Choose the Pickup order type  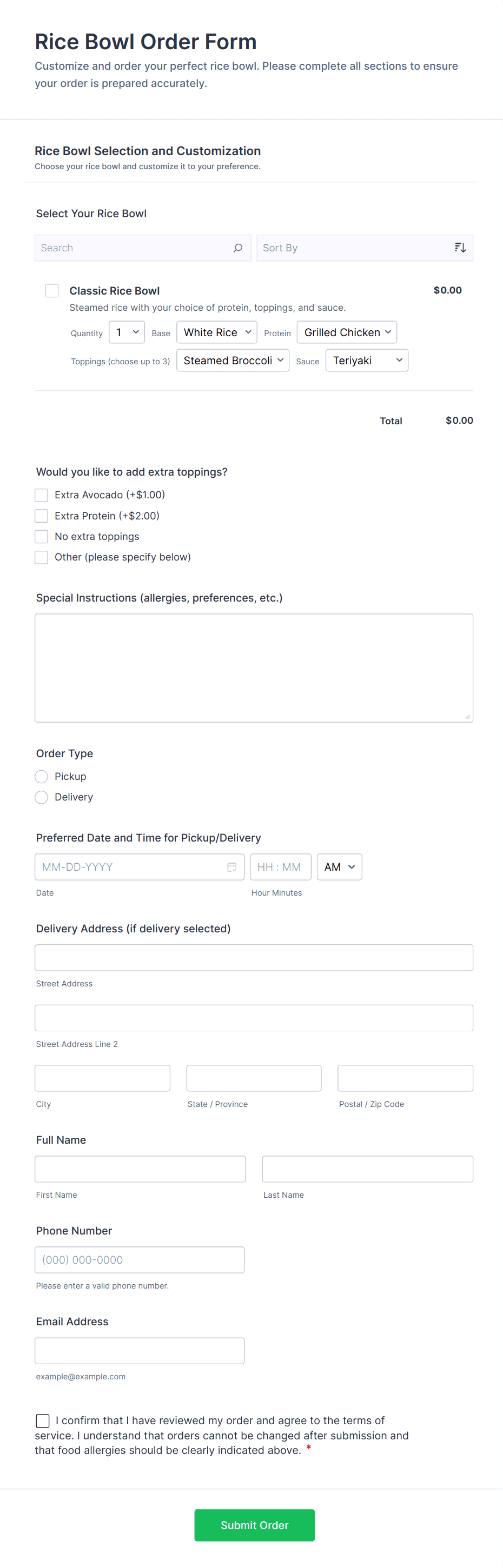point(42,776)
